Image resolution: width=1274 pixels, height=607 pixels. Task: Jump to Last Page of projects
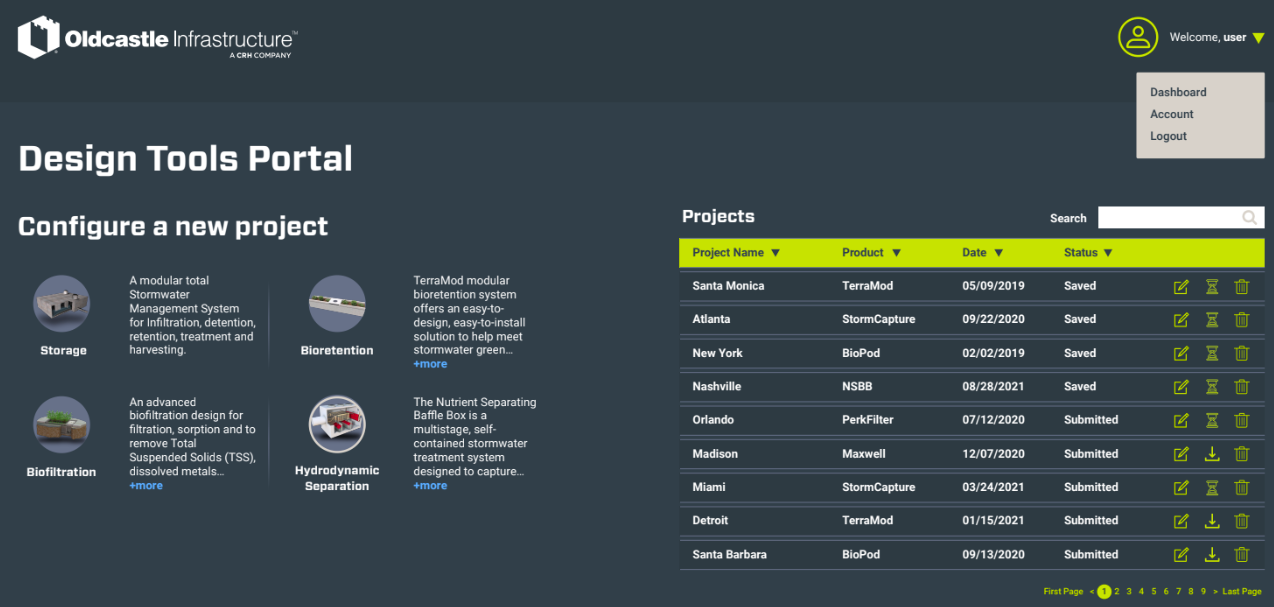click(x=1242, y=592)
